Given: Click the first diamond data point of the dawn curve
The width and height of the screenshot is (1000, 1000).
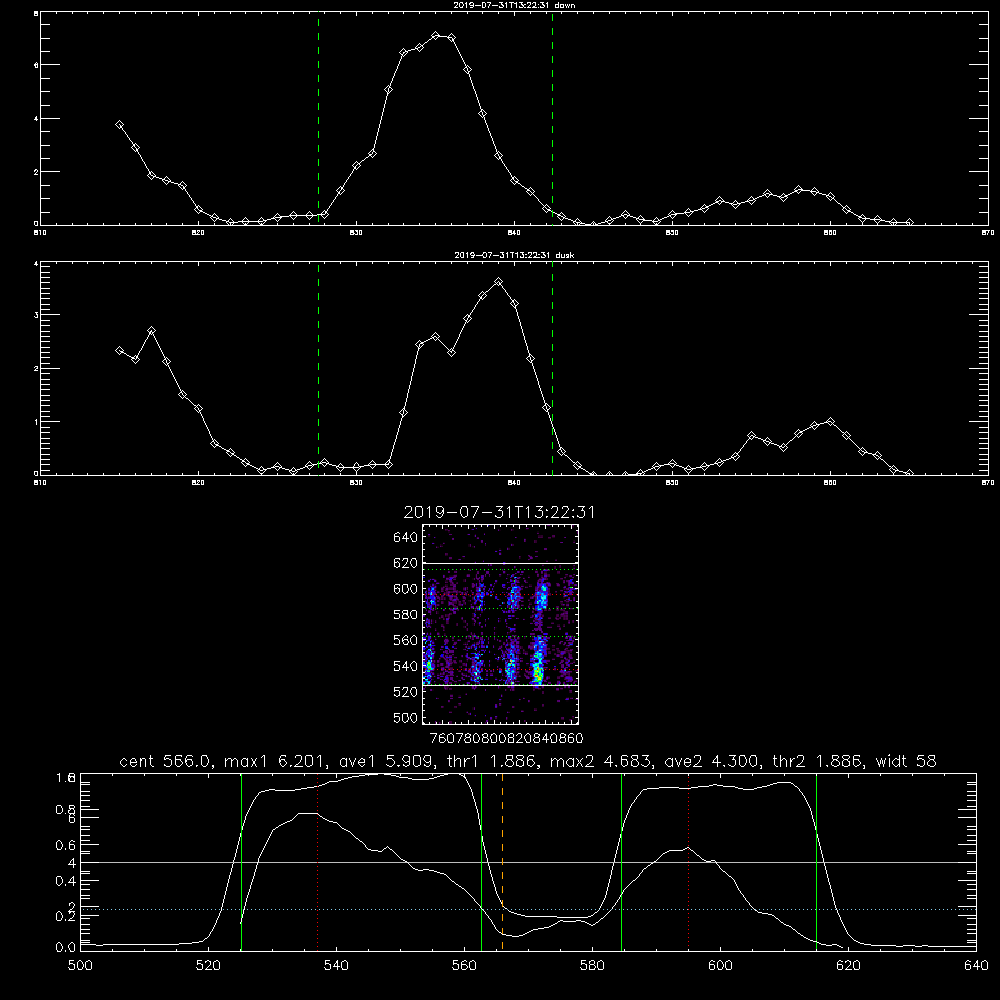Looking at the screenshot, I should tap(119, 125).
